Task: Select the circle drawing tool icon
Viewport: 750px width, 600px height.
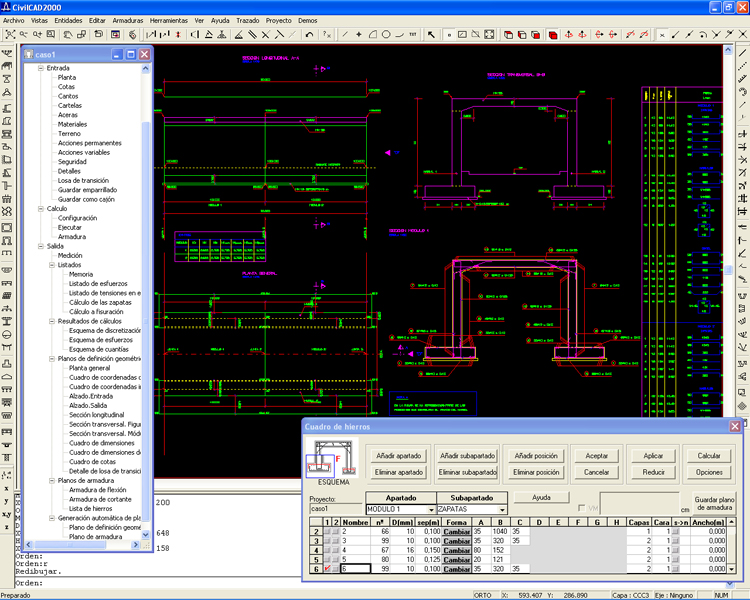Action: [x=386, y=34]
